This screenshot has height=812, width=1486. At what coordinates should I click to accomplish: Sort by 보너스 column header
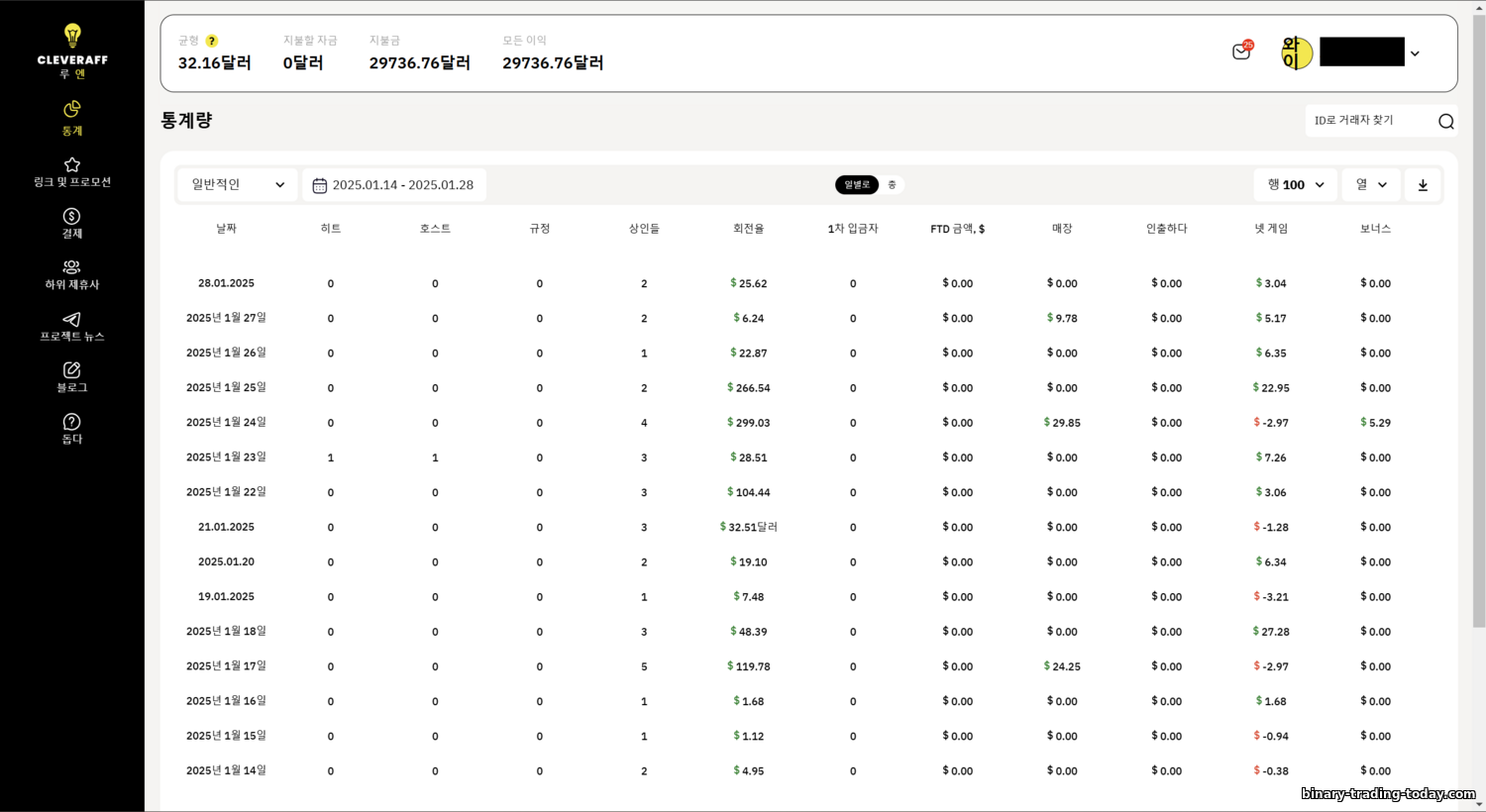pyautogui.click(x=1375, y=229)
